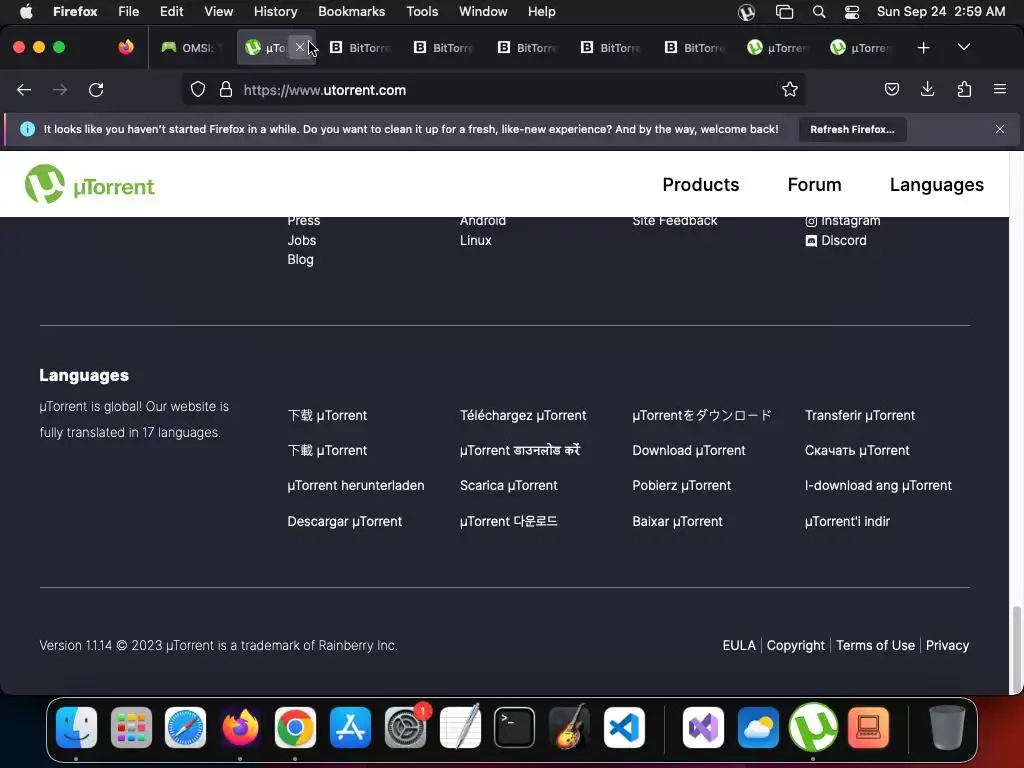Select Pobierz µTorrent language link
This screenshot has height=768, width=1024.
682,486
